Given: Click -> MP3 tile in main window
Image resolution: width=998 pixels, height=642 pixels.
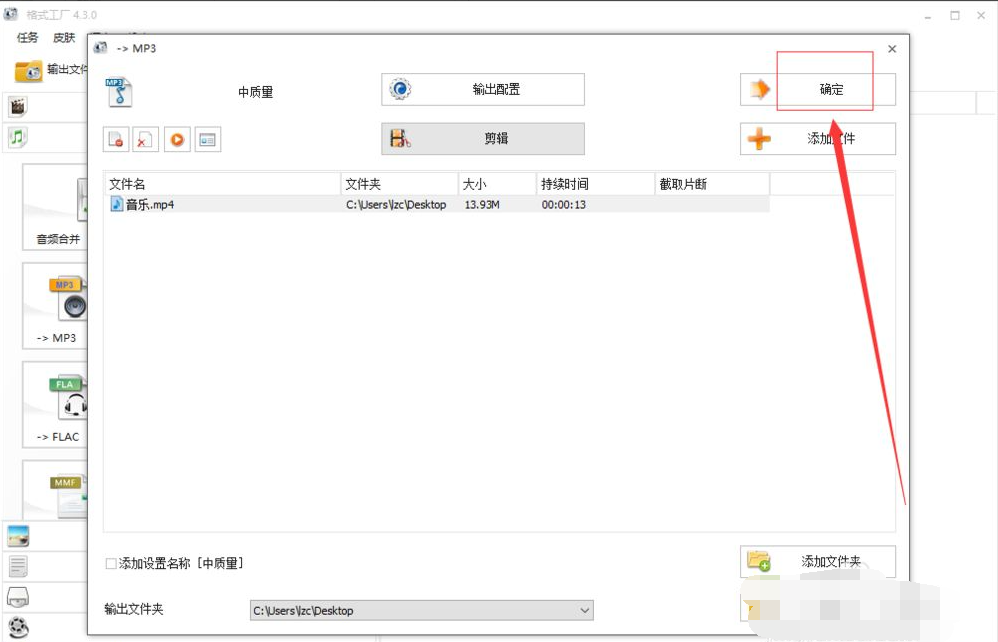Looking at the screenshot, I should pos(55,306).
